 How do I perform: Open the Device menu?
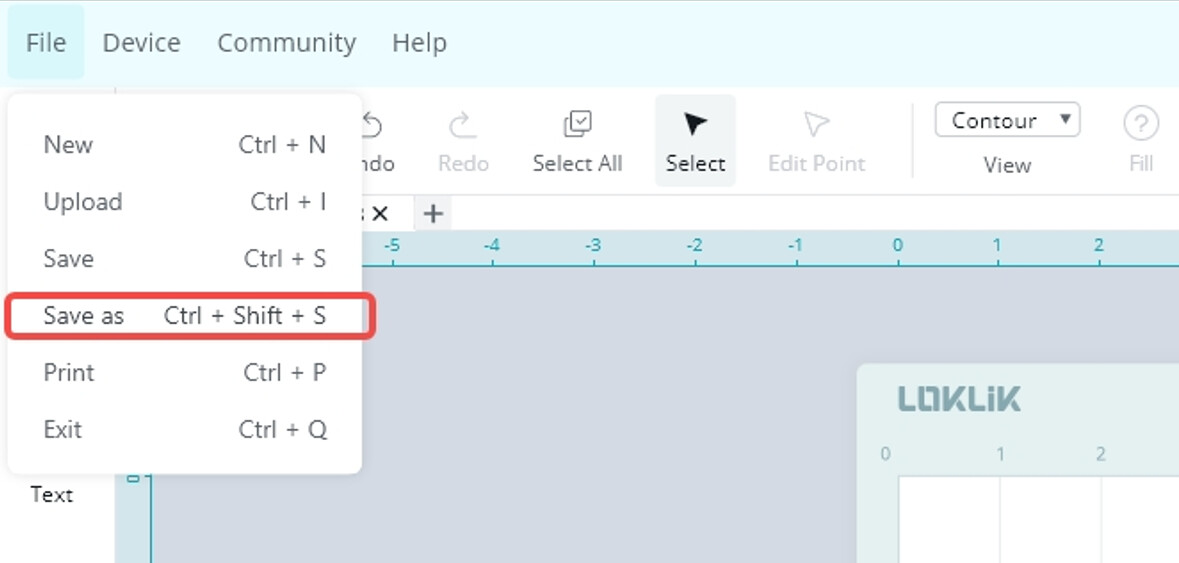pyautogui.click(x=142, y=43)
